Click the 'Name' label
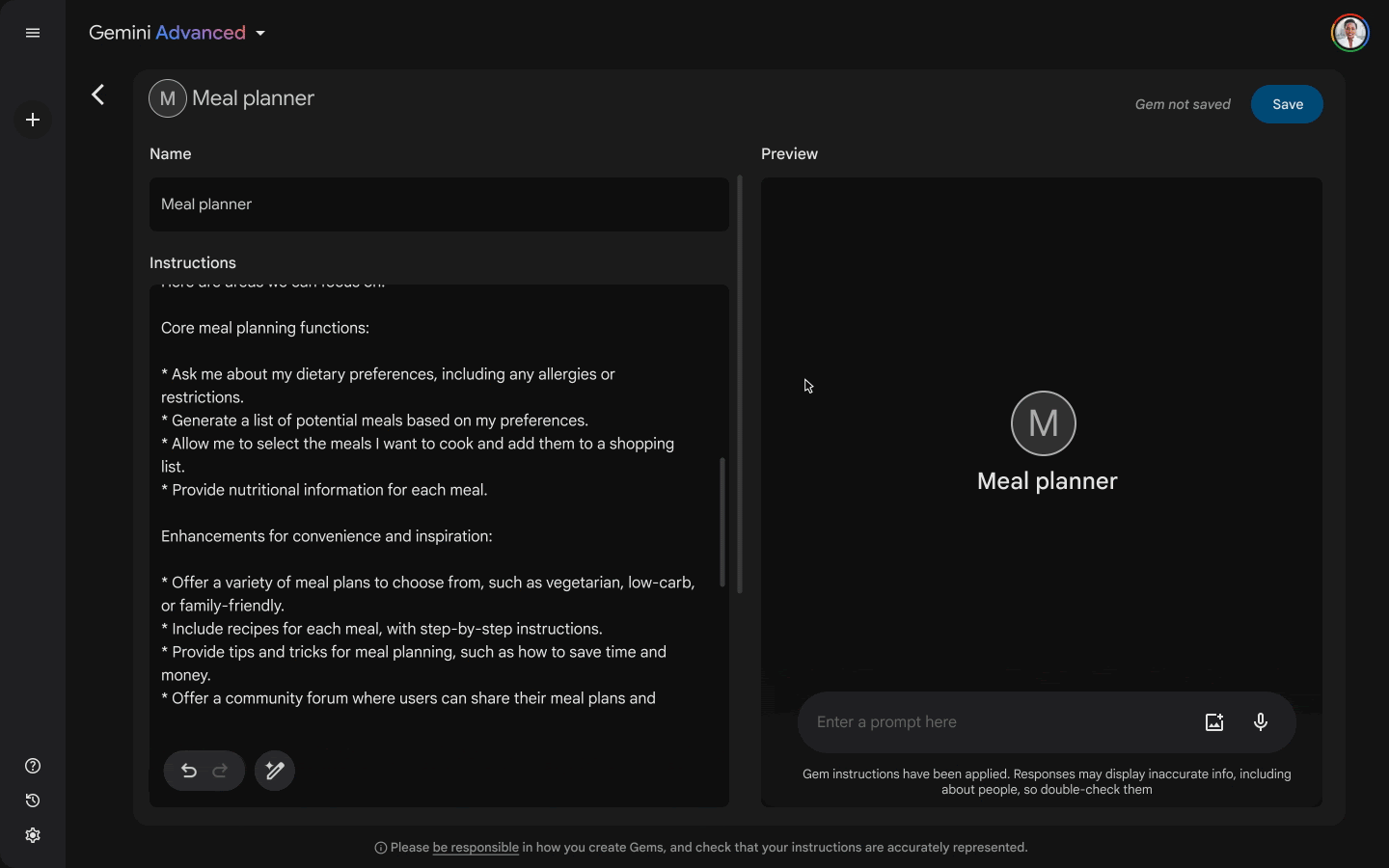1389x868 pixels. 171,154
